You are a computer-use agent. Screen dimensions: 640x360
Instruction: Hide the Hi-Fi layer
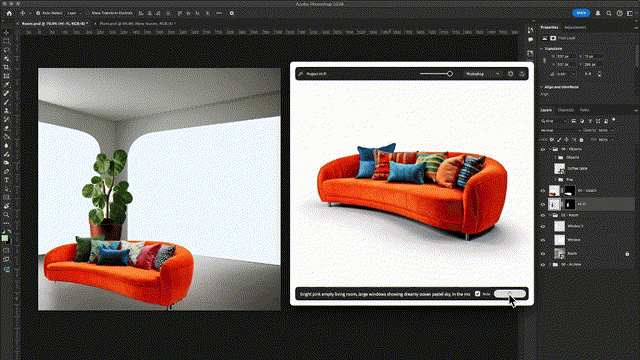pyautogui.click(x=542, y=204)
